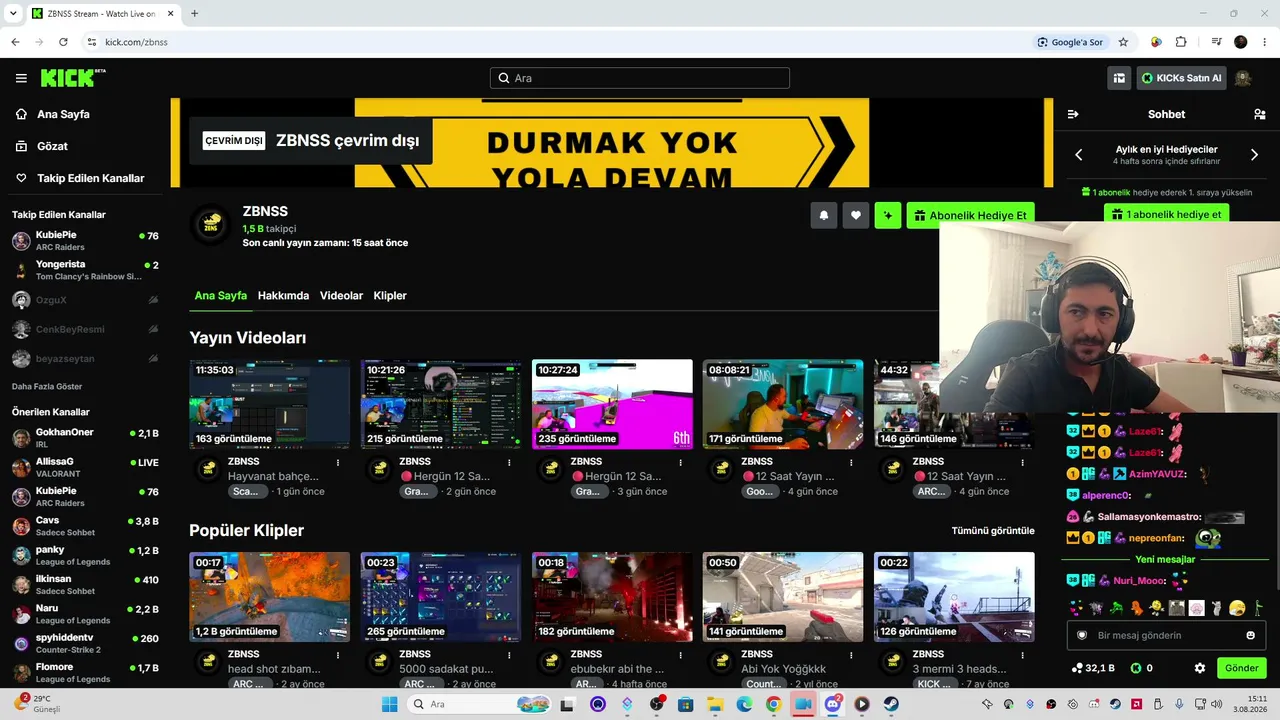Viewport: 1280px width, 720px height.
Task: Focus the Ara search field
Action: tap(640, 78)
